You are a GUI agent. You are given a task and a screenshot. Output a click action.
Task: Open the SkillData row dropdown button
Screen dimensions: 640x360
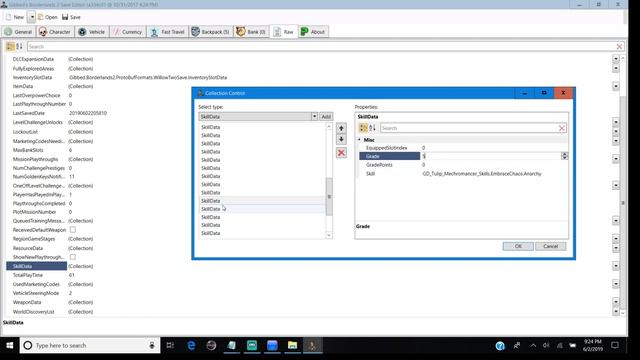pyautogui.click(x=616, y=266)
